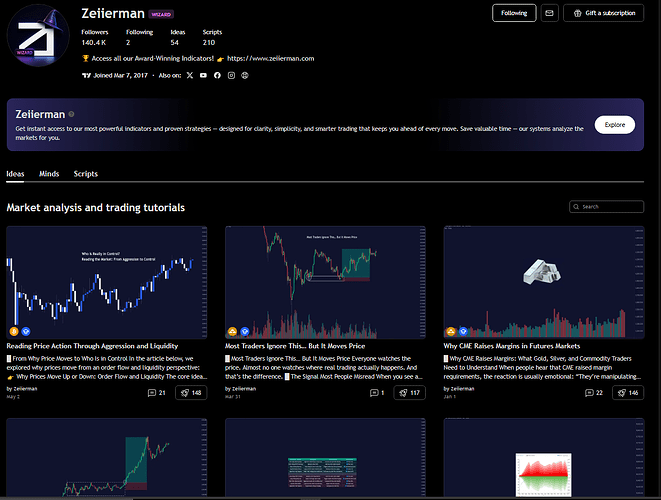Click the ideas Search input field
Viewport: 661px width, 500px height.
(606, 207)
